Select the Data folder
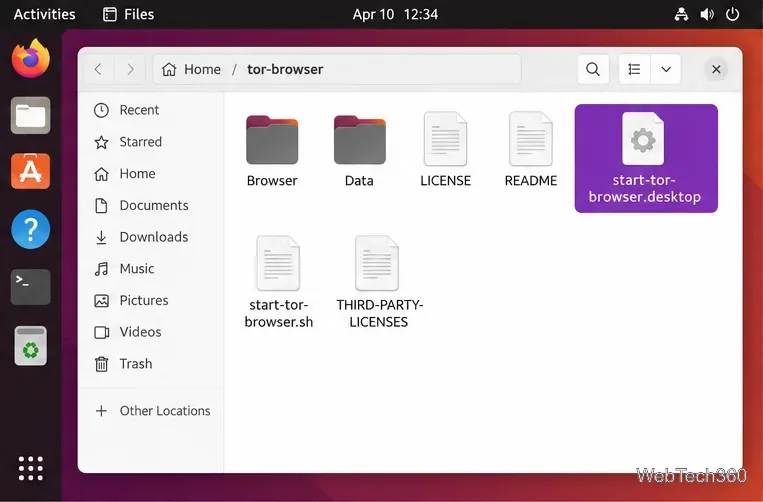The width and height of the screenshot is (763, 502). point(359,151)
